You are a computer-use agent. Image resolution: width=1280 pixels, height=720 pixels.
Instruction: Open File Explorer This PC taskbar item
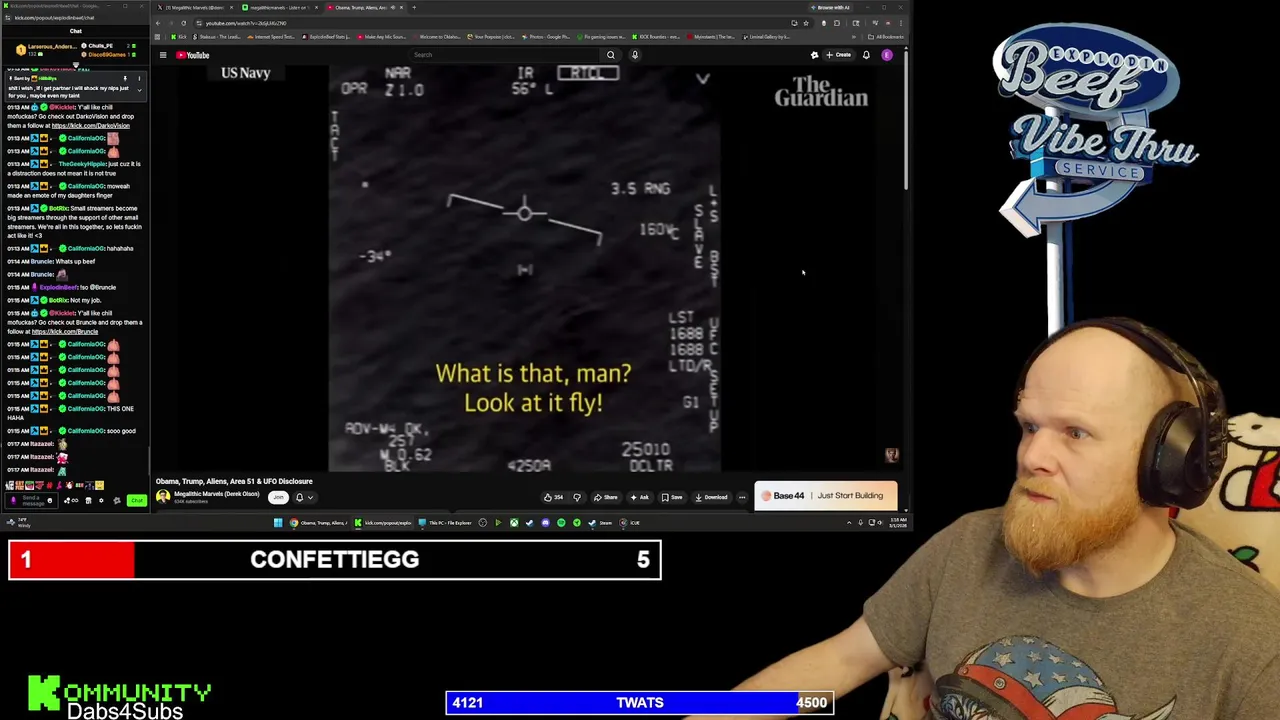tap(444, 522)
